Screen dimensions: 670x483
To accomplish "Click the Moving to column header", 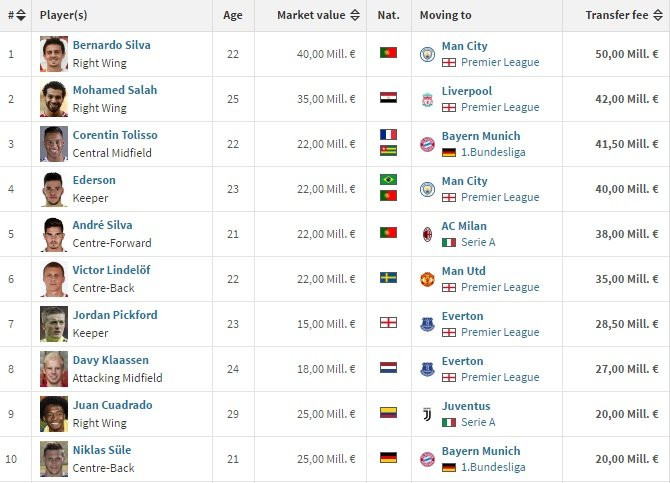I will point(445,16).
